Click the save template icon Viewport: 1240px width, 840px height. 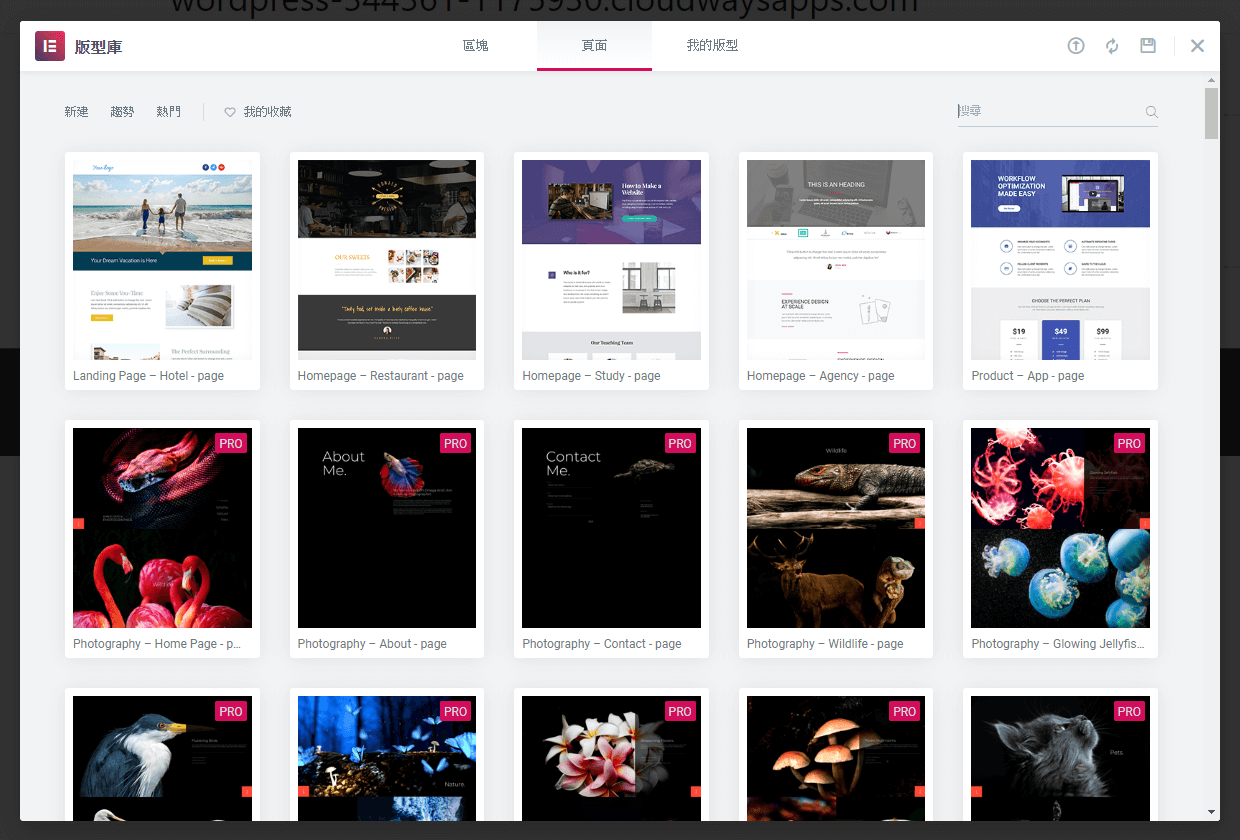tap(1148, 46)
